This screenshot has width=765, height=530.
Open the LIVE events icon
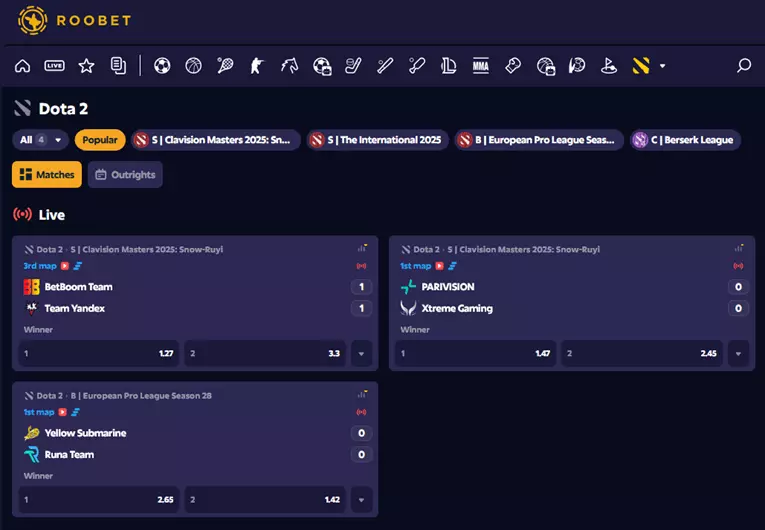pos(54,65)
